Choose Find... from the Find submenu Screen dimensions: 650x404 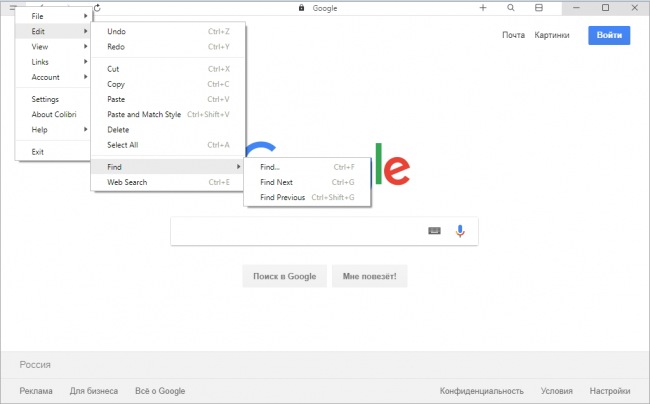pos(307,167)
